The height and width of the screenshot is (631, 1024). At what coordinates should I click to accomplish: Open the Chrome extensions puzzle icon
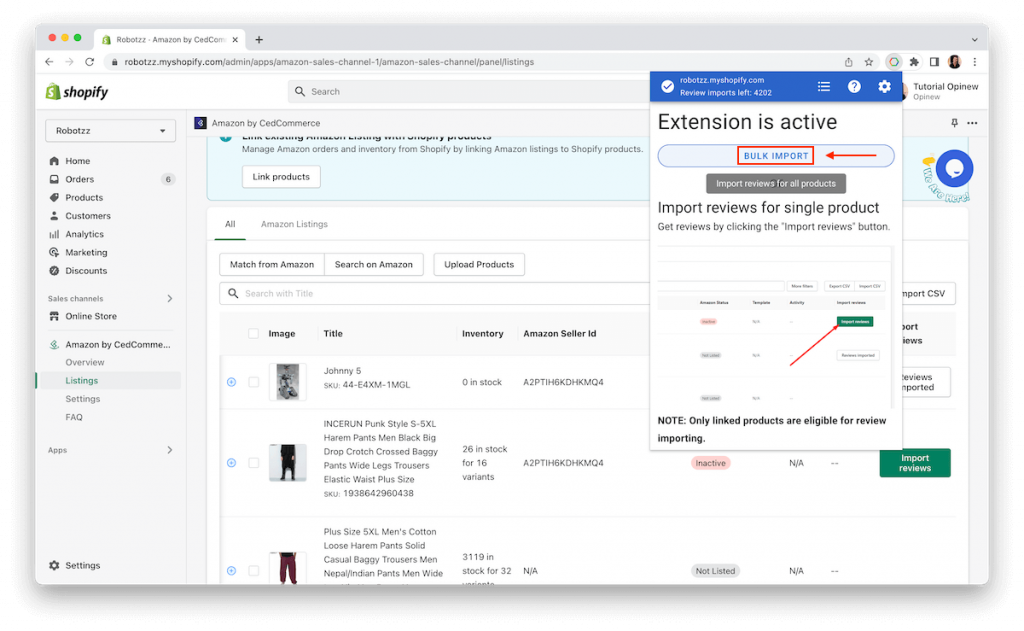914,61
